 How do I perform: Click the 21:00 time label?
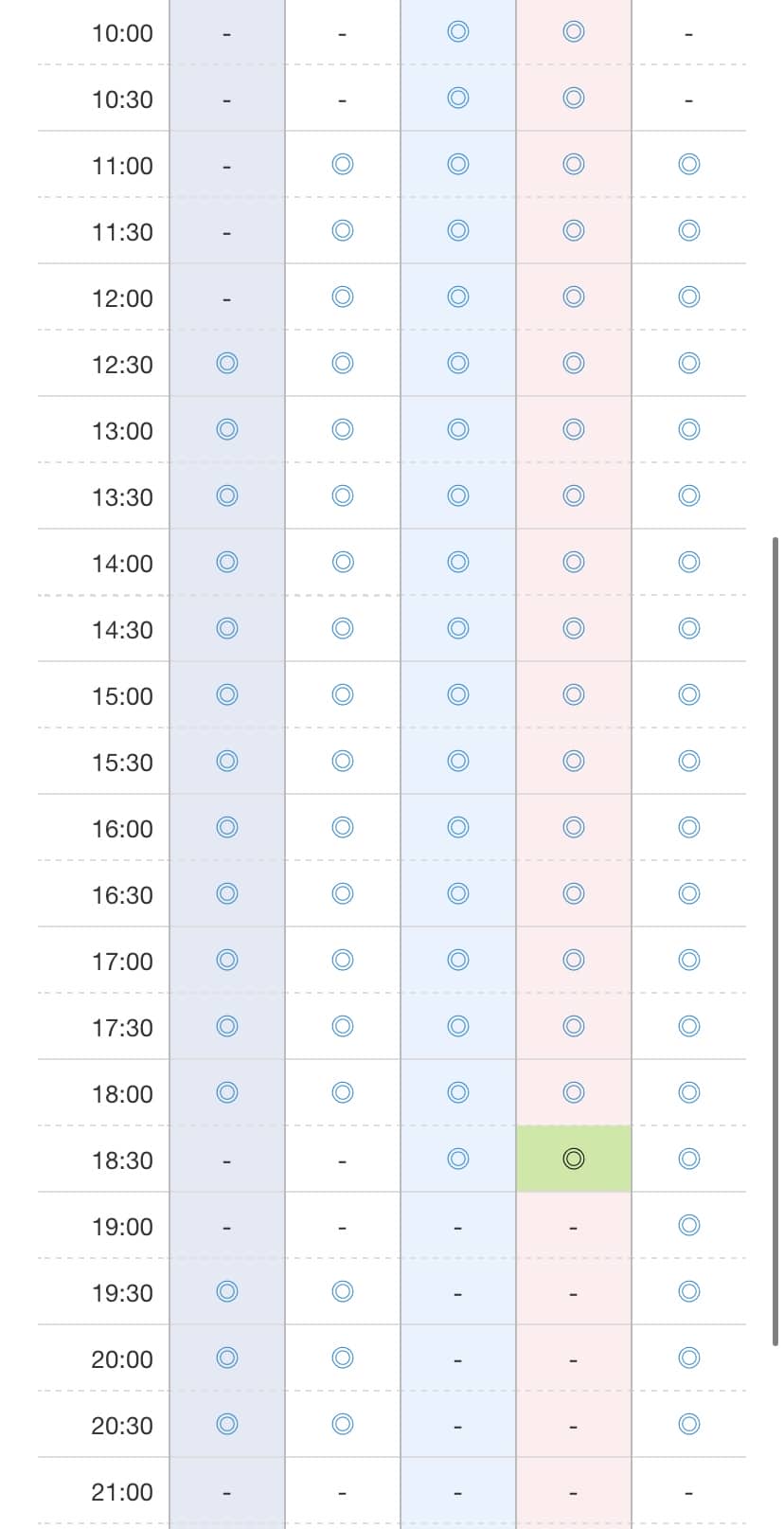(x=122, y=1492)
